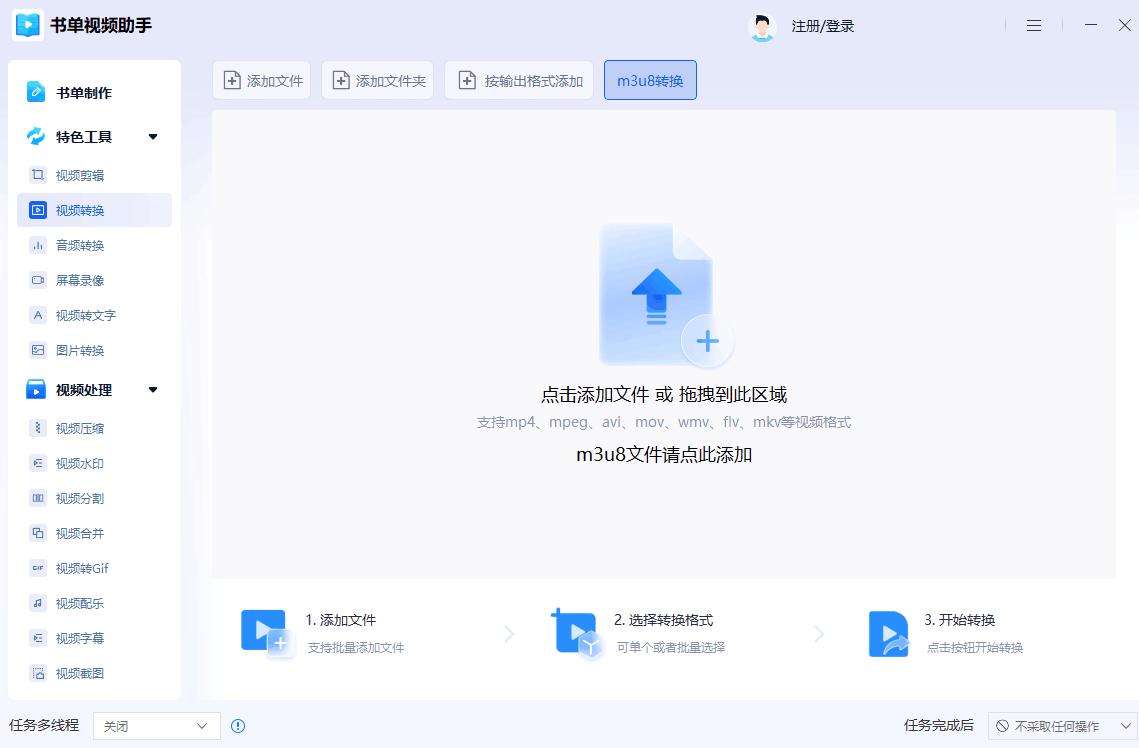Open the 任务多线程 dropdown showing 关闭

click(x=155, y=726)
